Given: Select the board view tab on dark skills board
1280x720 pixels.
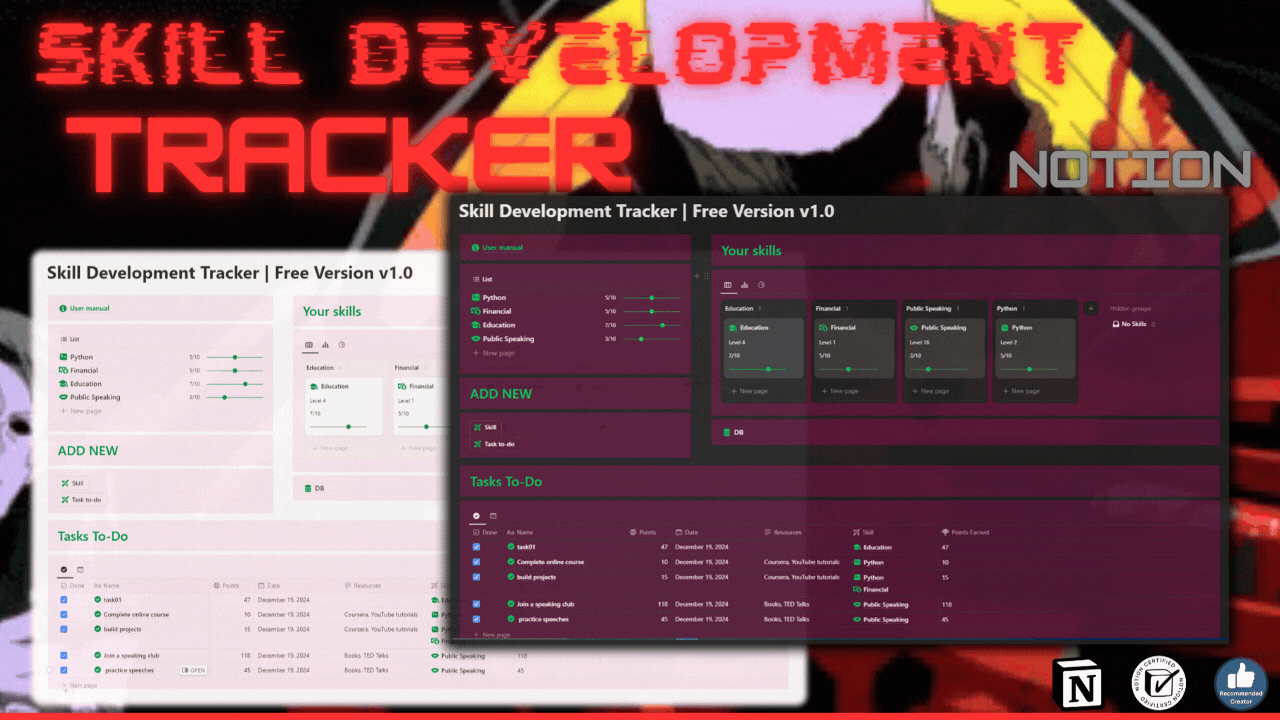Looking at the screenshot, I should tap(728, 285).
